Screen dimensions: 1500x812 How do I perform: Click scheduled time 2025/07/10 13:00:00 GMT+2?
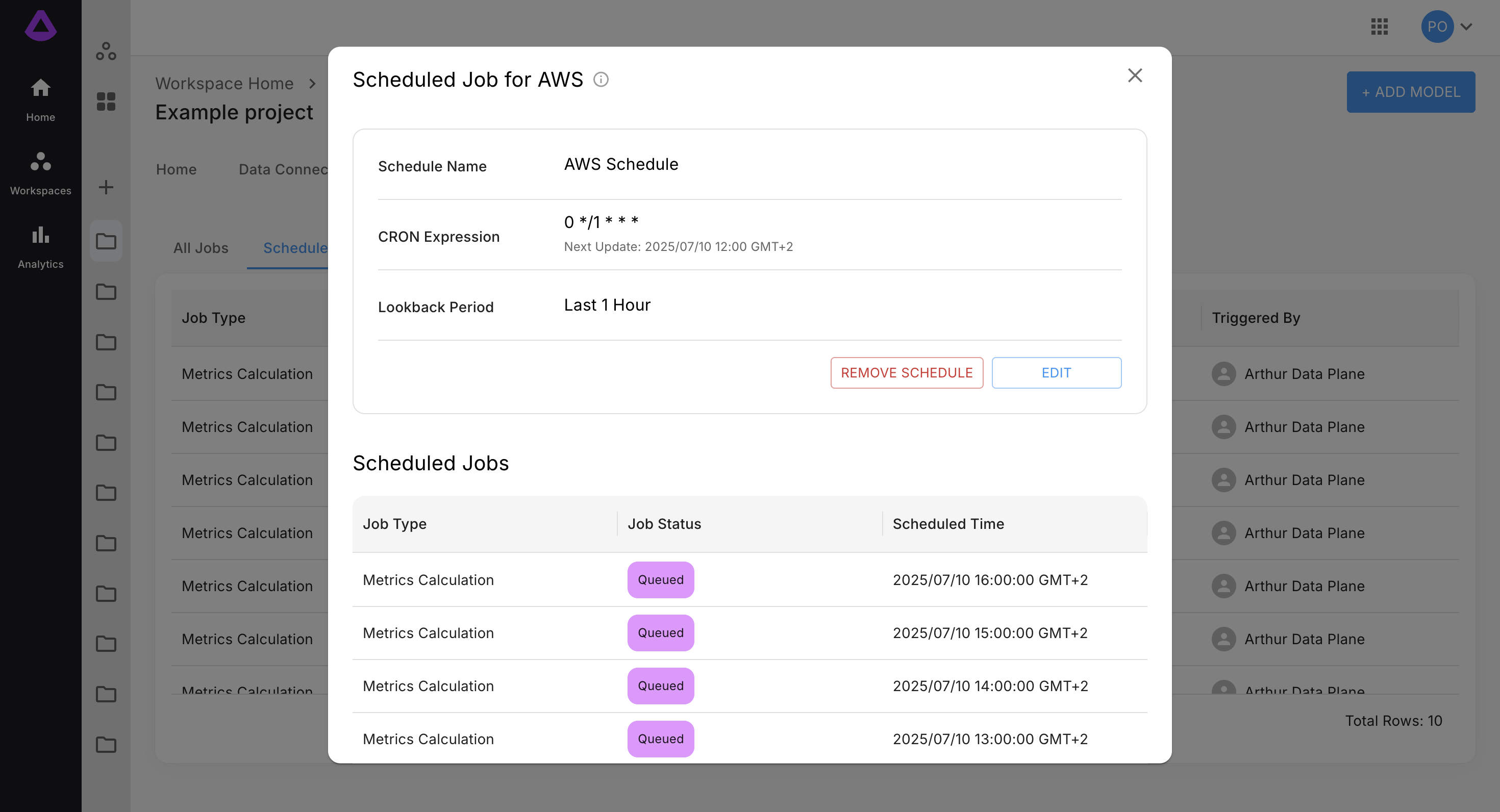pyautogui.click(x=990, y=738)
